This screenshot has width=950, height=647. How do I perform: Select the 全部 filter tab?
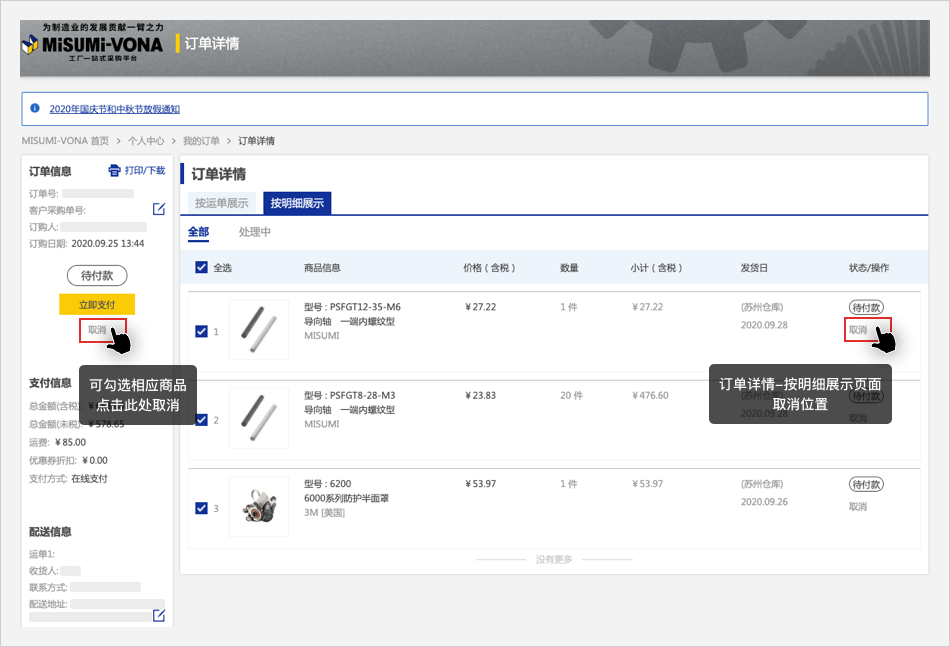(199, 232)
